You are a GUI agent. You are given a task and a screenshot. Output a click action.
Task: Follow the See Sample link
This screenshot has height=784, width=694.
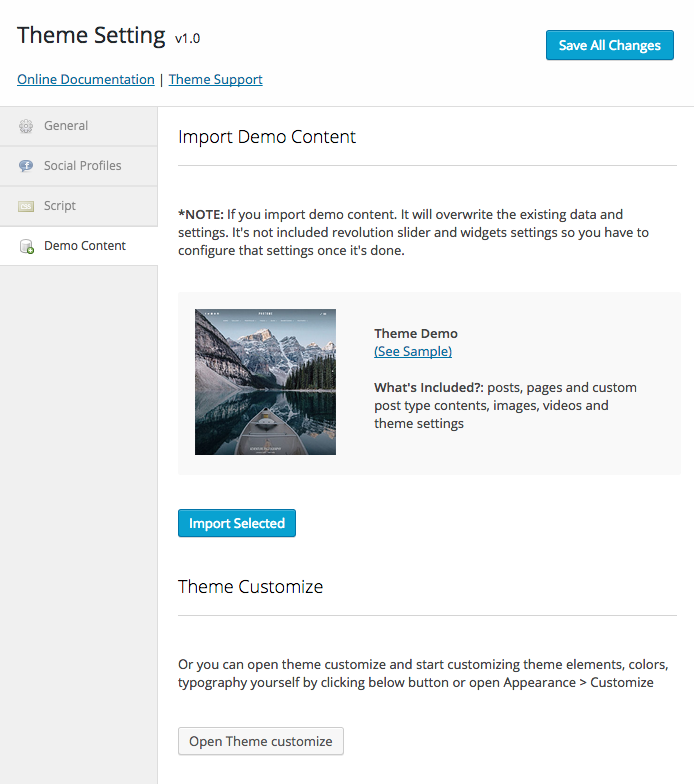[x=413, y=351]
